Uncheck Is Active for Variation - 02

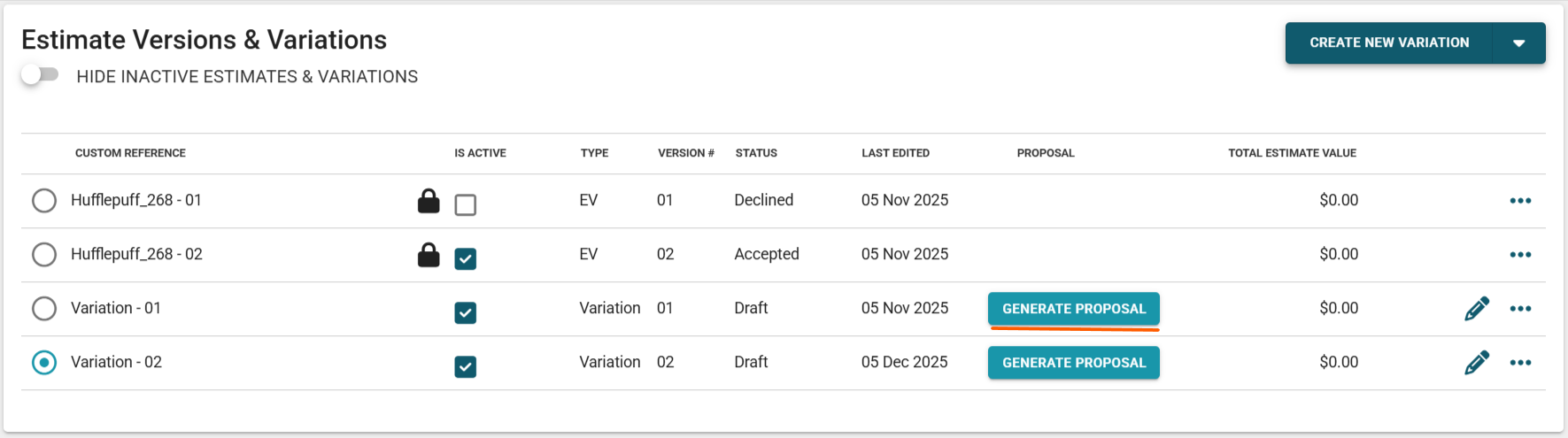465,366
